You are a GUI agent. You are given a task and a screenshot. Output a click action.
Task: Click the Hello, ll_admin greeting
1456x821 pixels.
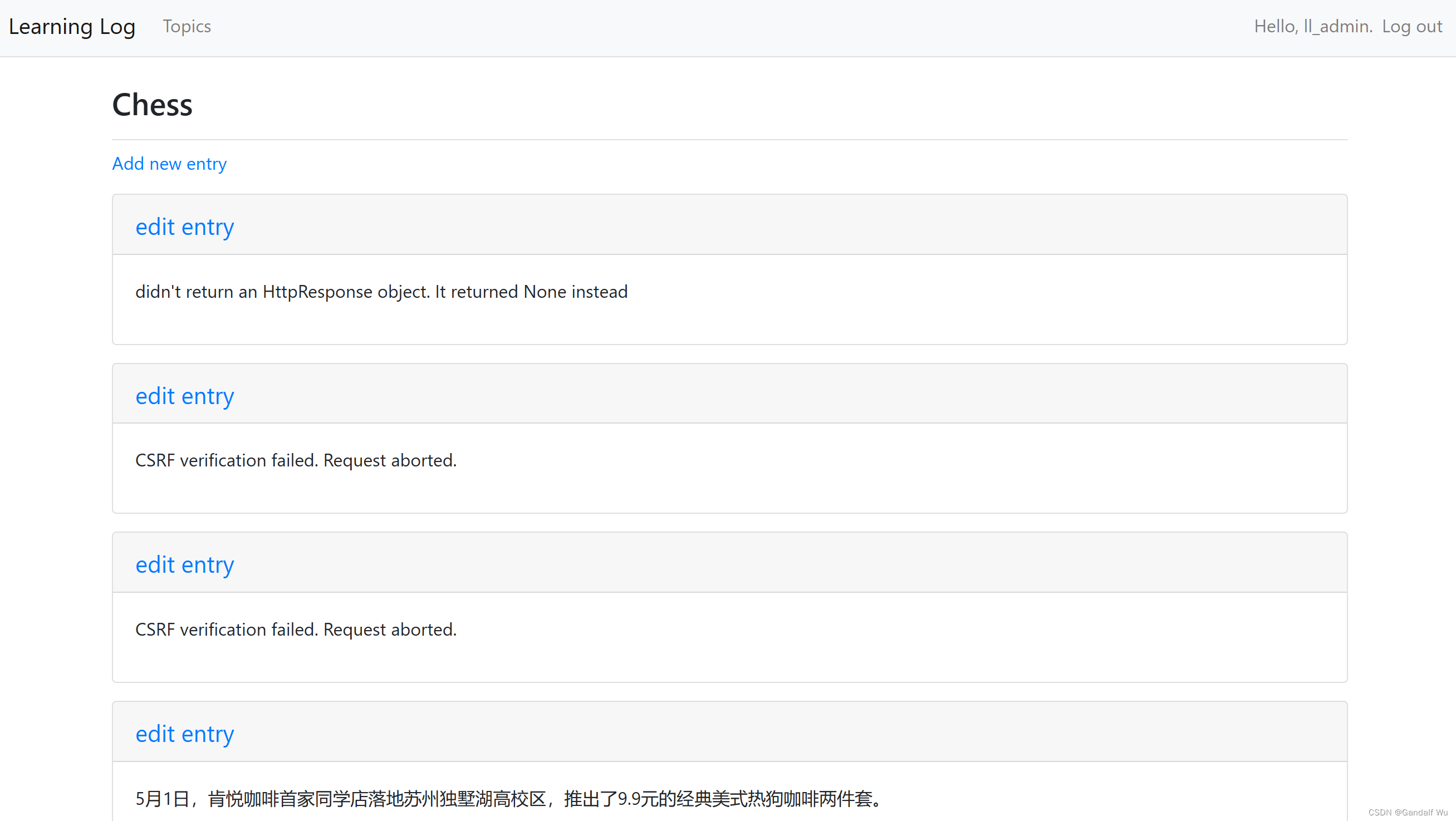pos(1313,27)
